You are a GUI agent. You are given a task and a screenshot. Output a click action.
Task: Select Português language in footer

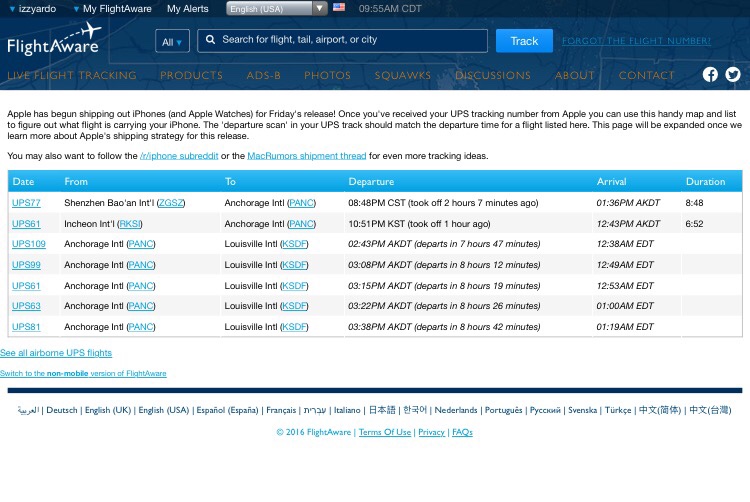coord(504,410)
